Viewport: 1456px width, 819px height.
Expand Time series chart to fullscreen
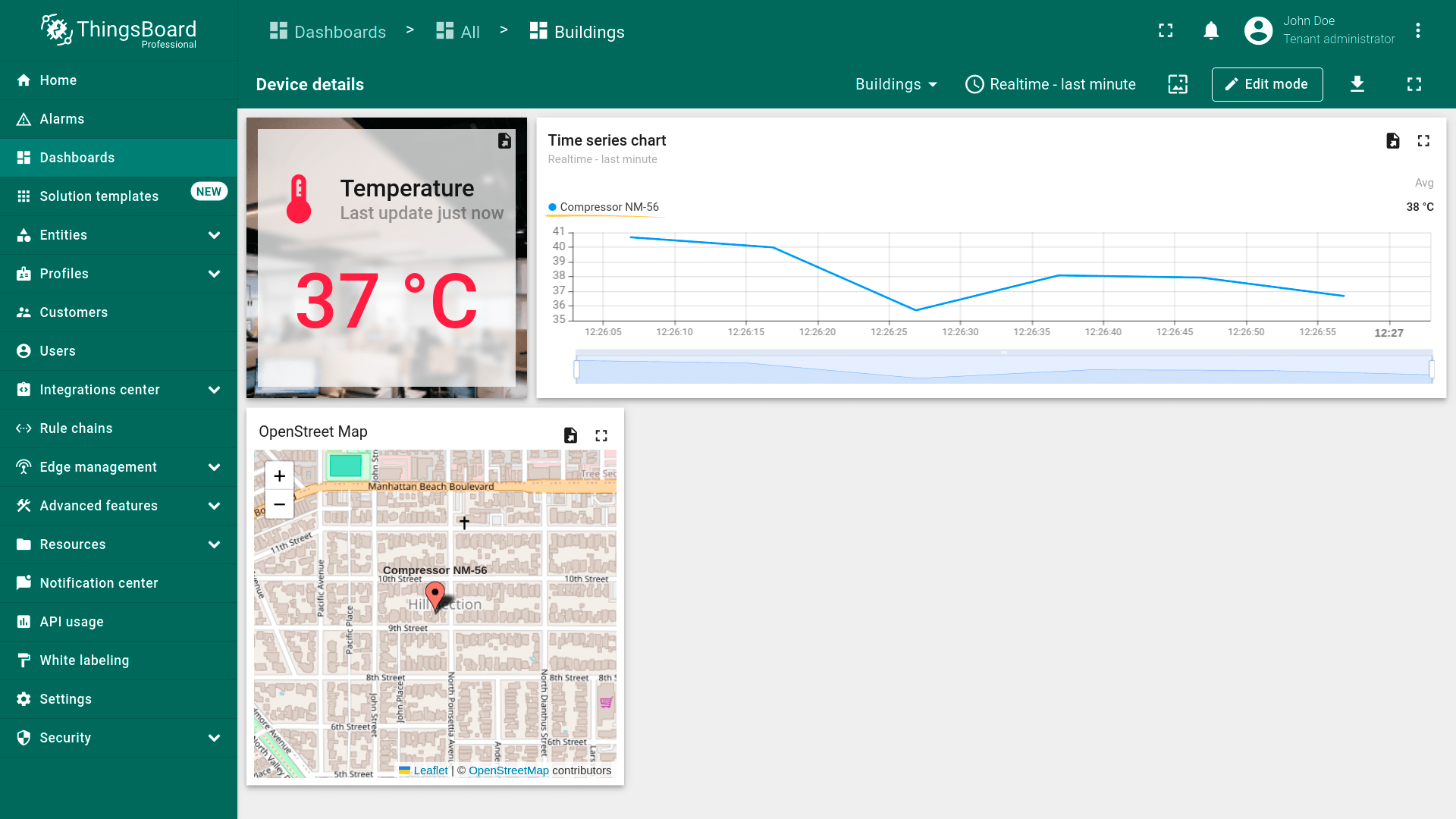click(x=1423, y=141)
